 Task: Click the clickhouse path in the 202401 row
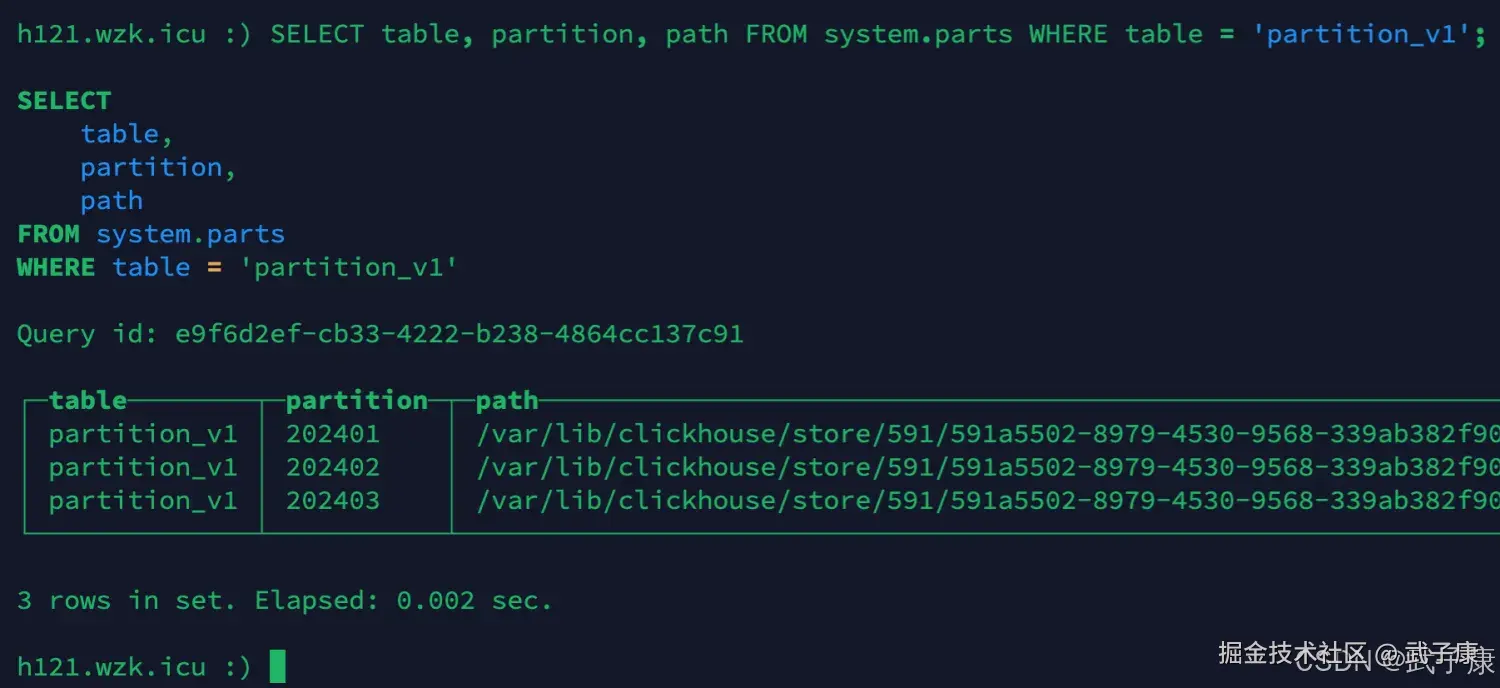coord(987,434)
